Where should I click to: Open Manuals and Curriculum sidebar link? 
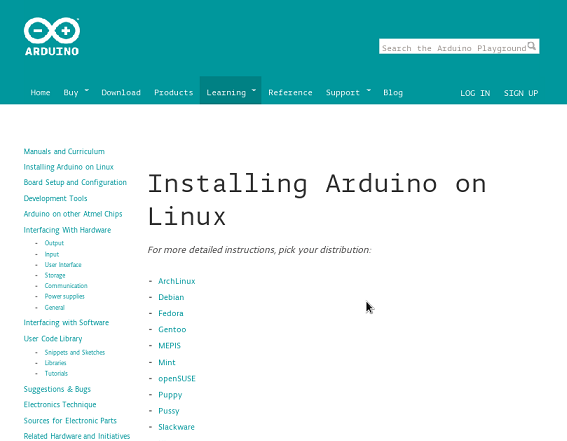click(x=64, y=151)
